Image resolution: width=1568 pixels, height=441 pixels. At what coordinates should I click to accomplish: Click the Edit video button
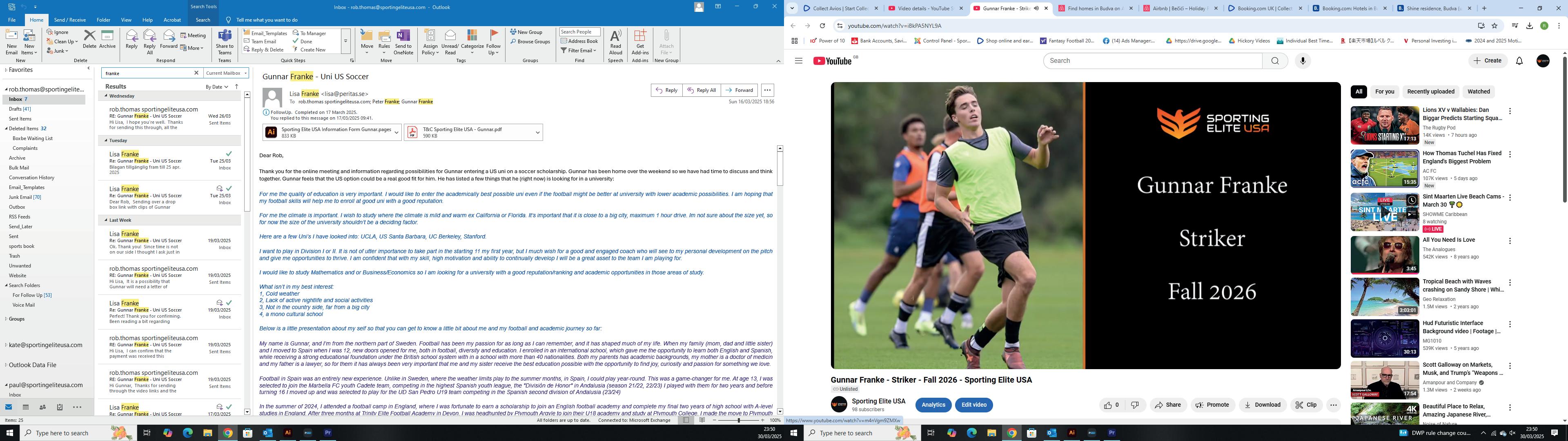coord(973,405)
